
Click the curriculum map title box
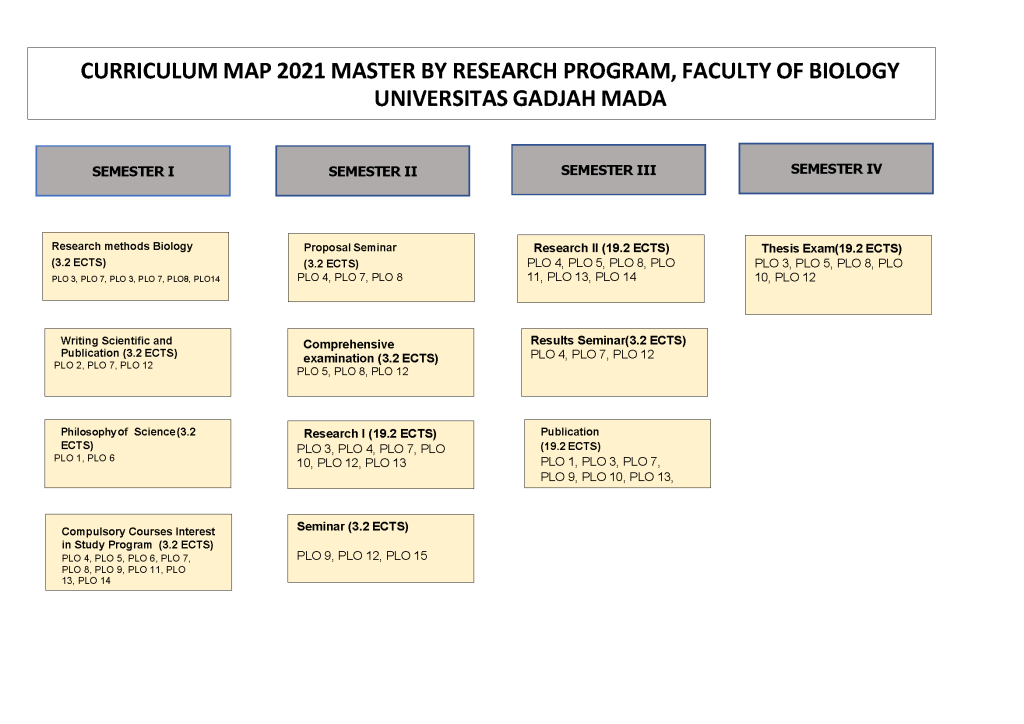click(x=481, y=84)
